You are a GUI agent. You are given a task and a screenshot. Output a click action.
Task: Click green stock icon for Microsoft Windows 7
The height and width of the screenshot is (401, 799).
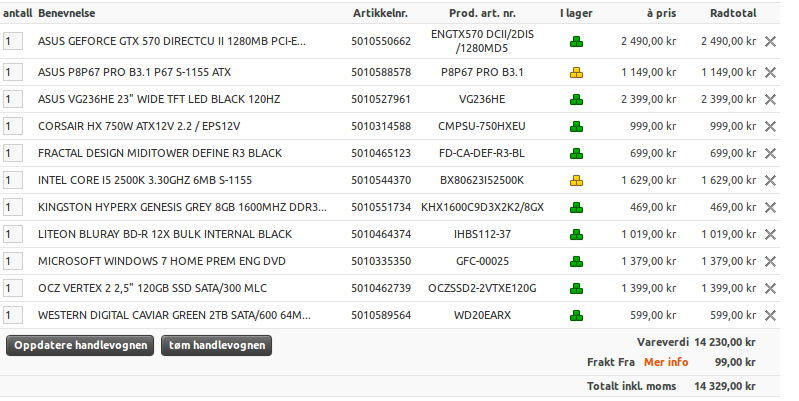(576, 262)
